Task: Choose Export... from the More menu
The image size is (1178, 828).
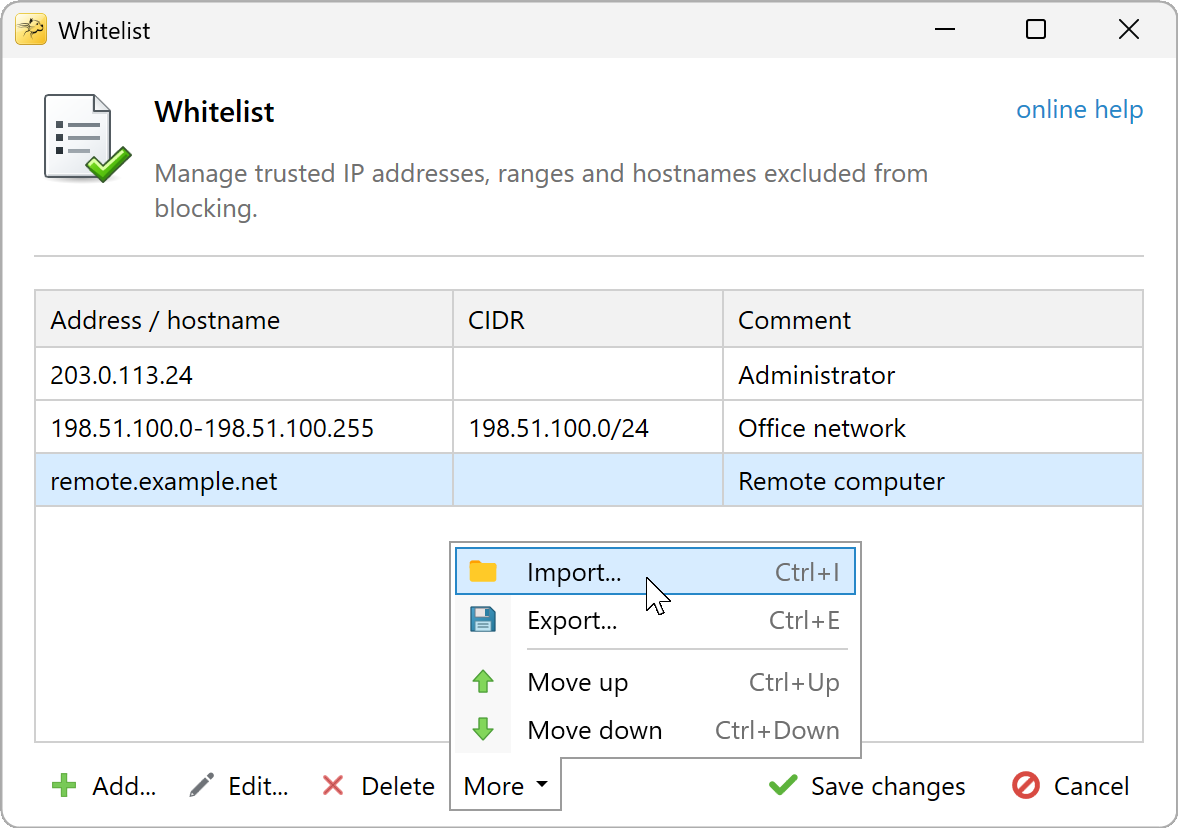Action: (x=655, y=620)
